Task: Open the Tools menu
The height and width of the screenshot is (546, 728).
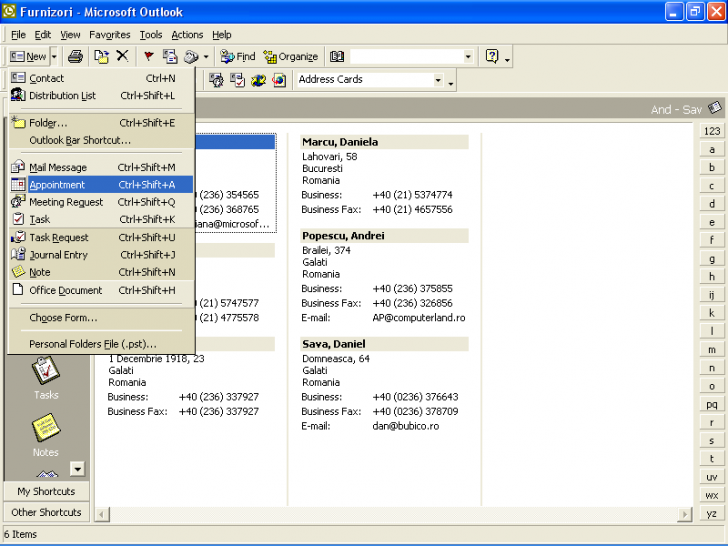Action: (x=151, y=34)
